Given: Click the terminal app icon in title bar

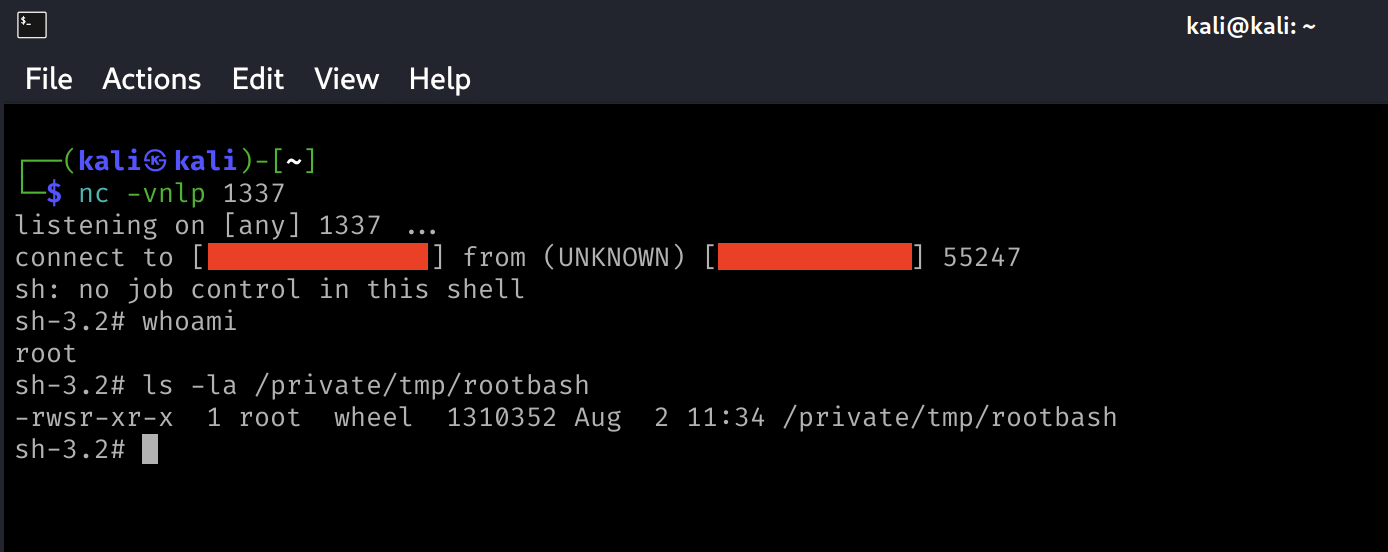Looking at the screenshot, I should (32, 25).
